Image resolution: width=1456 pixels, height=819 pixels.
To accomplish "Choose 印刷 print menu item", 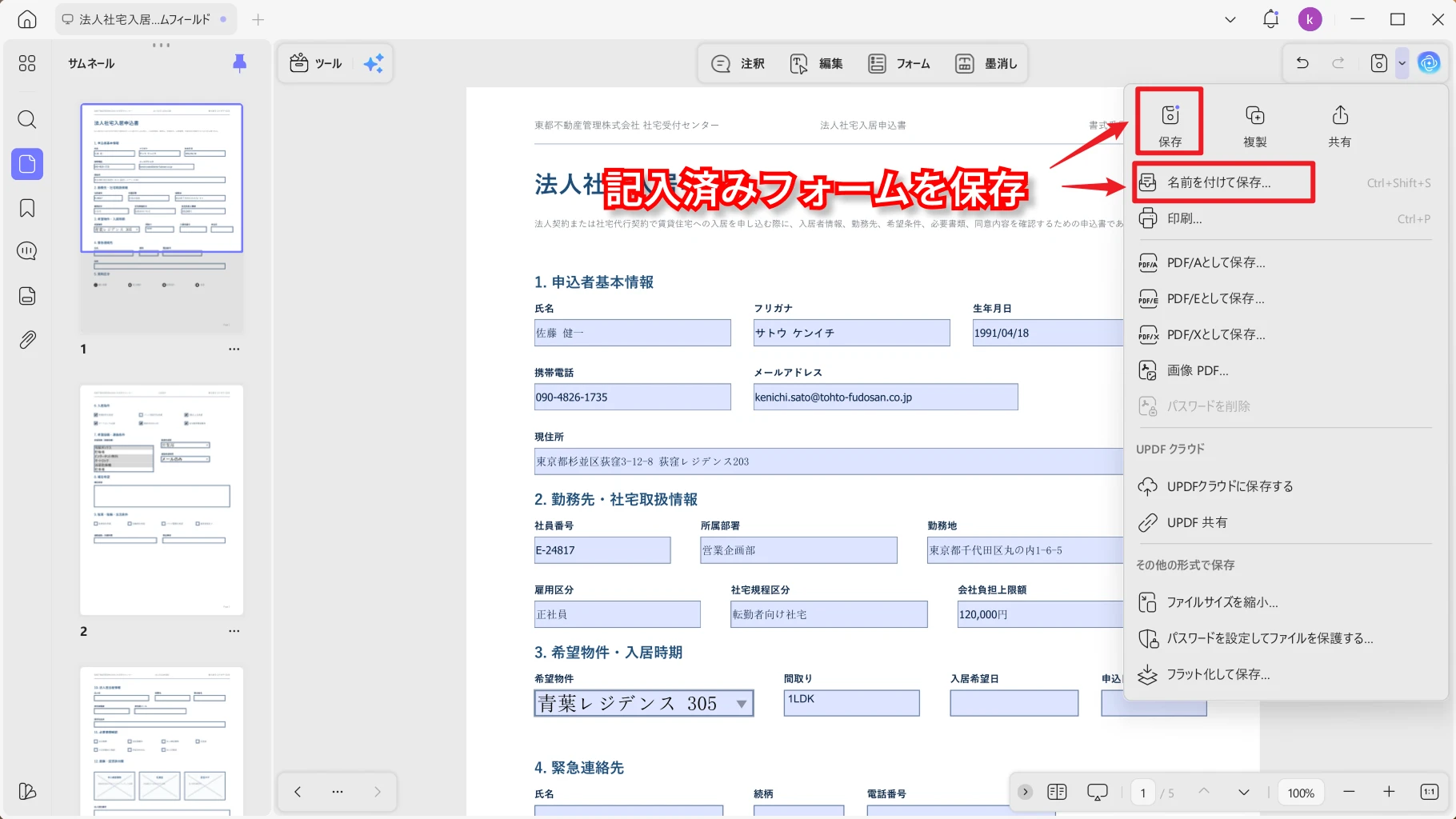I will [x=1286, y=218].
